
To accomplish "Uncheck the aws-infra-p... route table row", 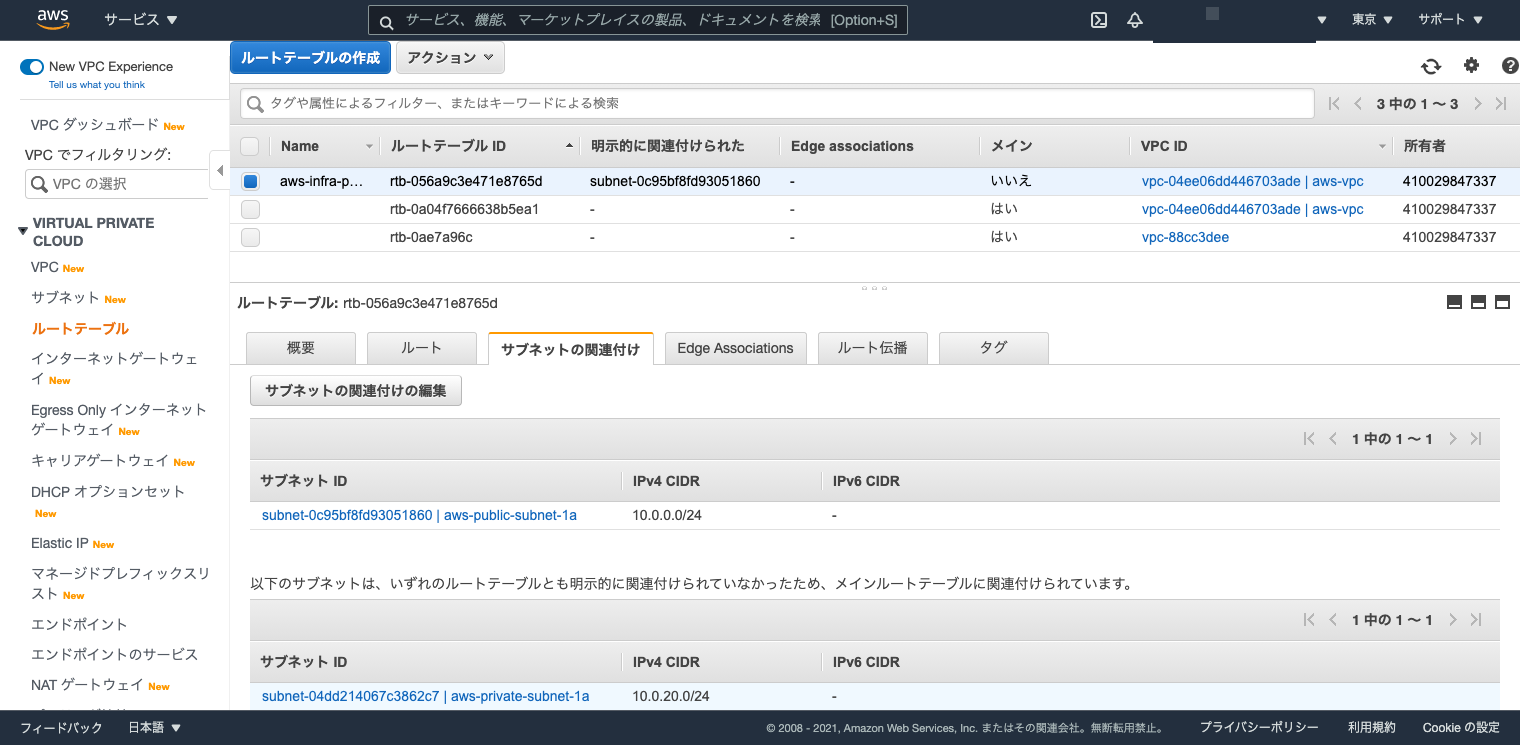I will 250,182.
